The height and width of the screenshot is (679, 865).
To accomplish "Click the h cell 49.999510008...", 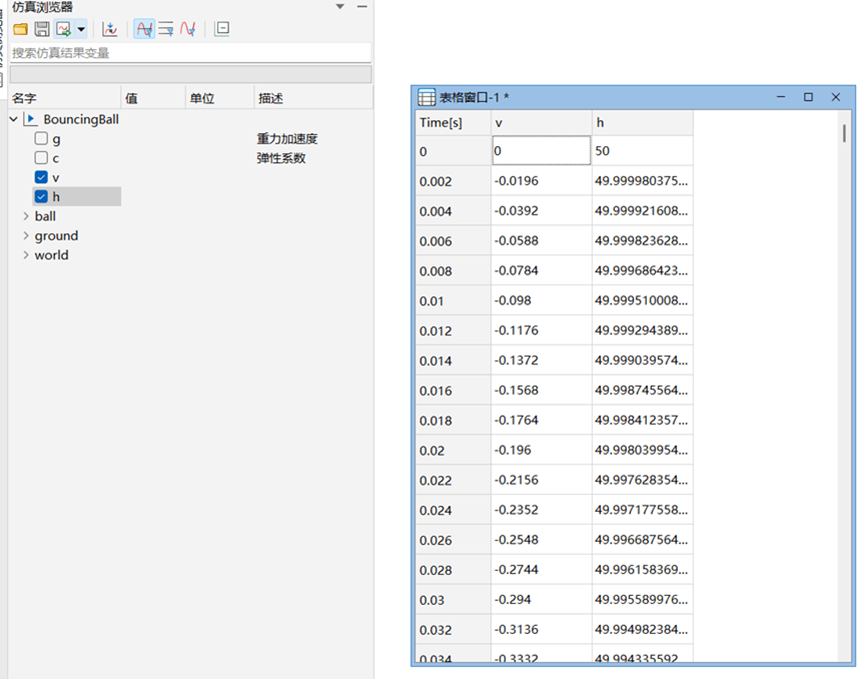I will (x=643, y=301).
